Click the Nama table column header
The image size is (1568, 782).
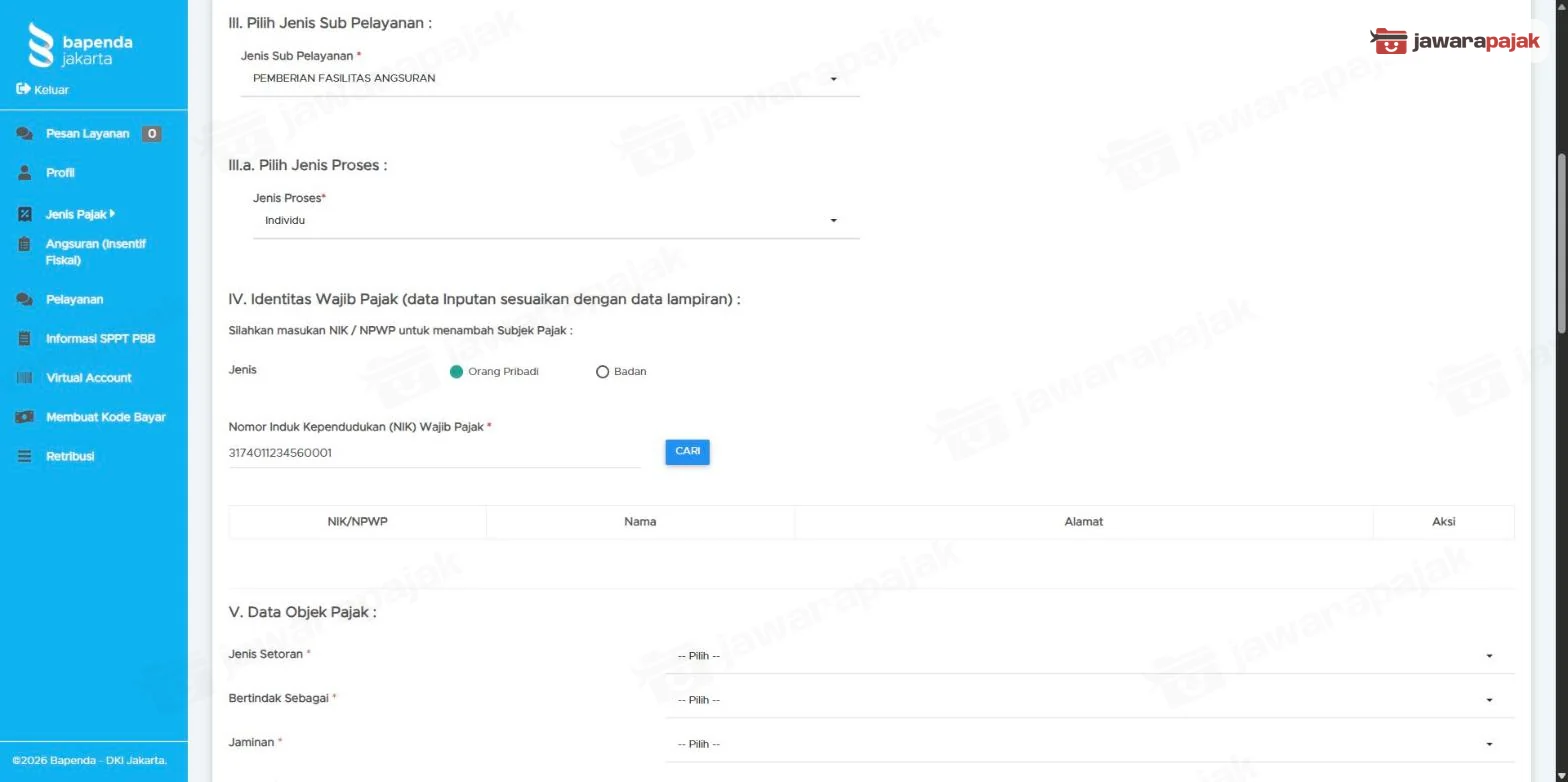[640, 522]
